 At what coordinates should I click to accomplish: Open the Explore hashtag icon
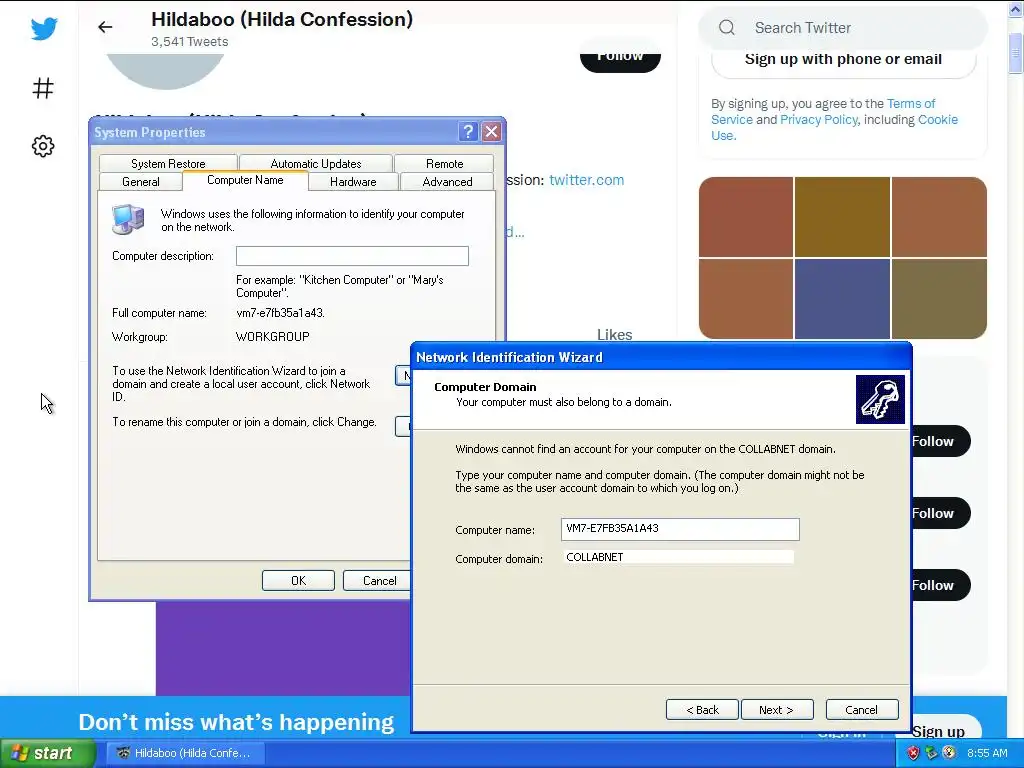(43, 88)
